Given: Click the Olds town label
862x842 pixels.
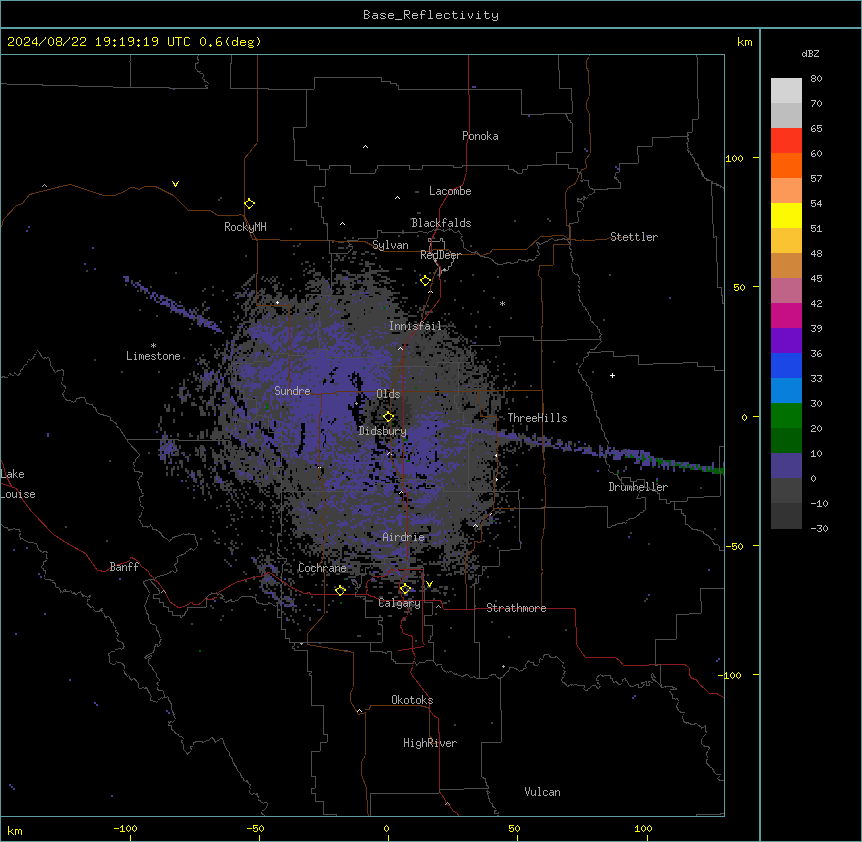Looking at the screenshot, I should click(388, 394).
